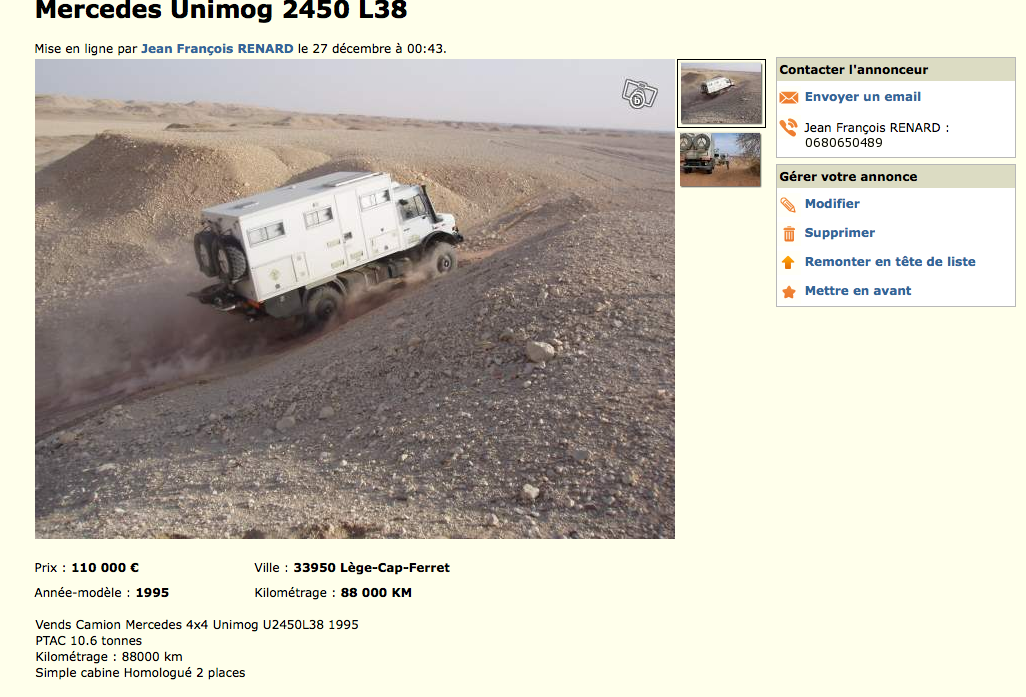Click the main Unimog desert photo
The image size is (1026, 697).
coord(355,299)
